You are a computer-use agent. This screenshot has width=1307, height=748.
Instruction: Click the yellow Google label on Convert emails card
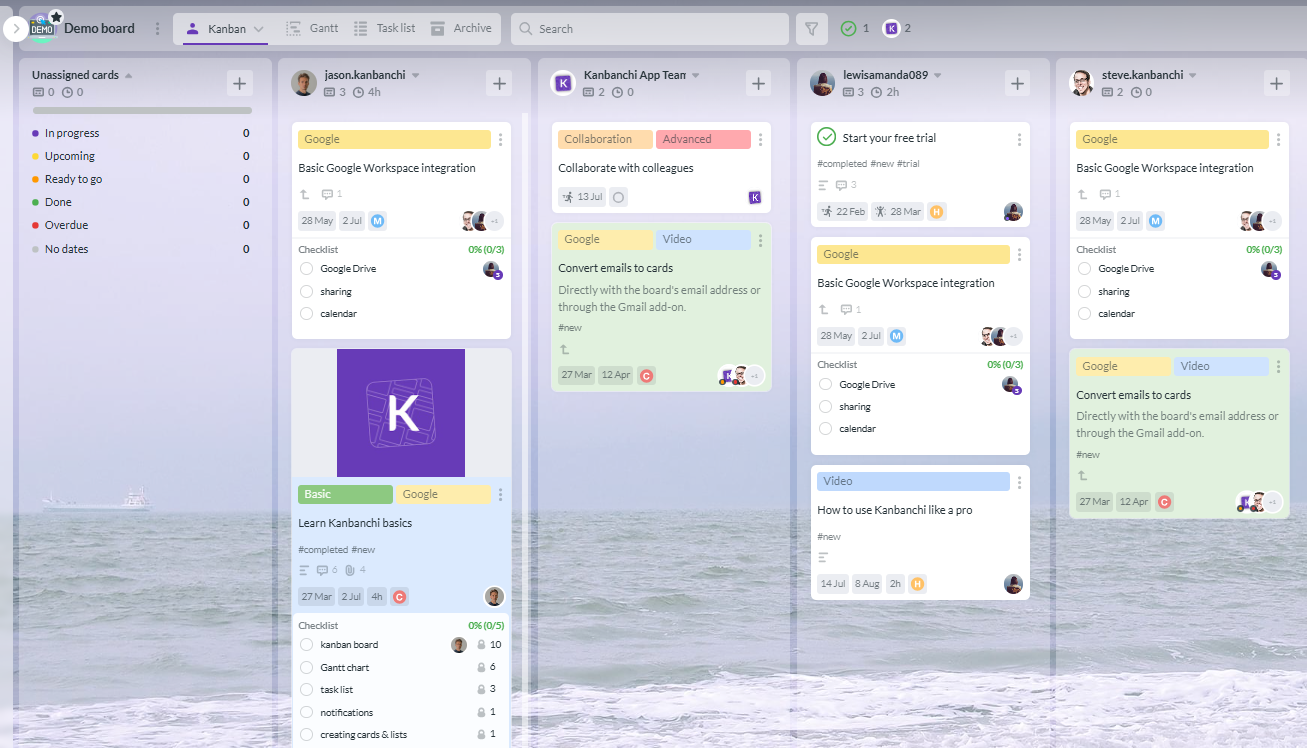click(604, 239)
